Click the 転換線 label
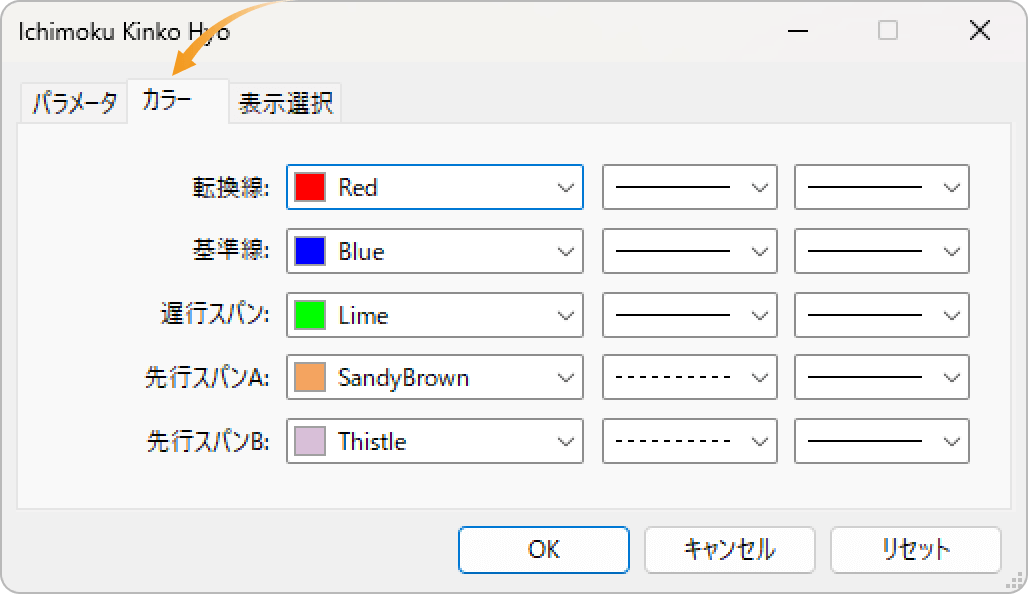This screenshot has height=594, width=1028. coord(231,188)
